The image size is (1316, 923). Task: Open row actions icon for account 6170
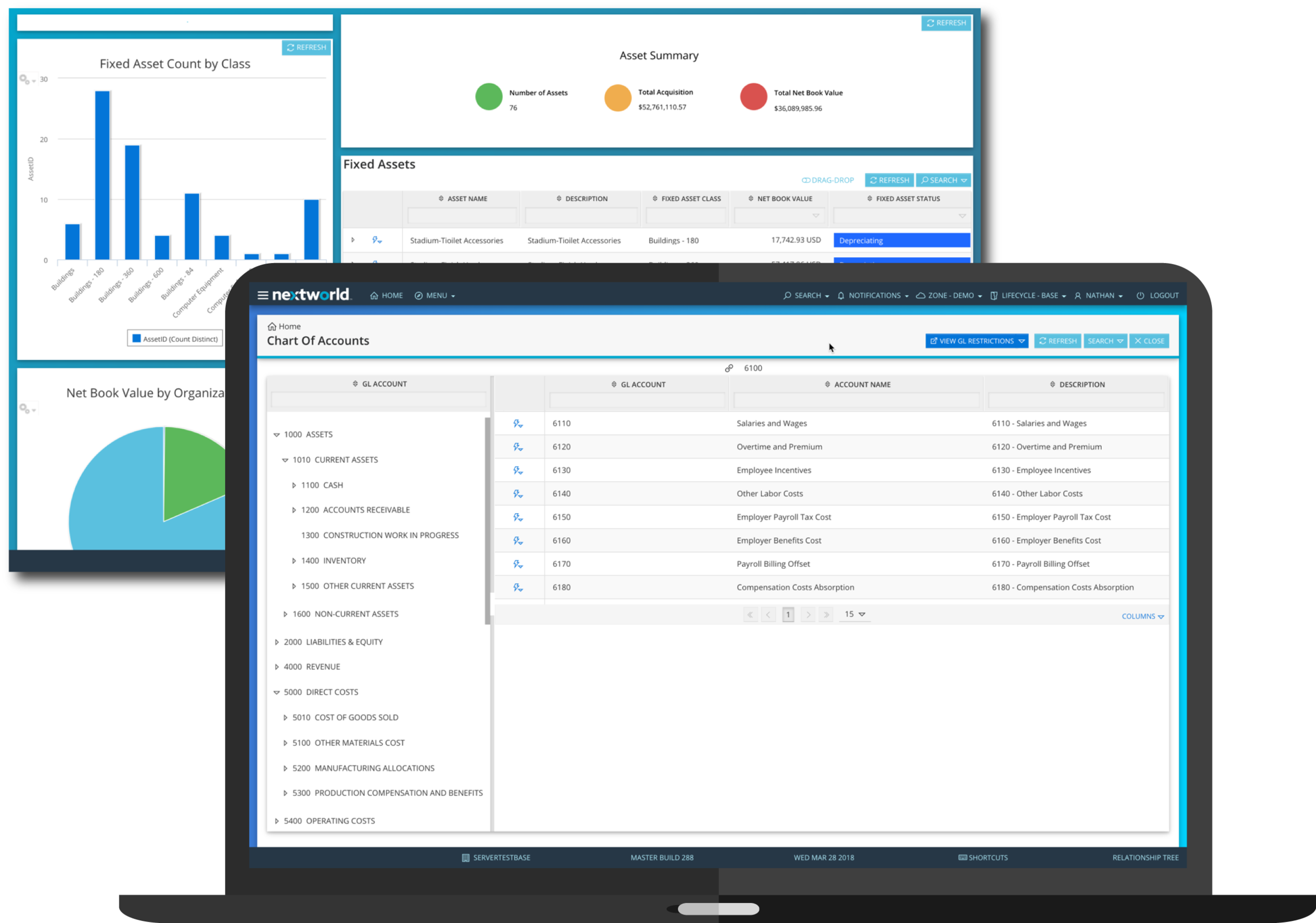tap(517, 564)
